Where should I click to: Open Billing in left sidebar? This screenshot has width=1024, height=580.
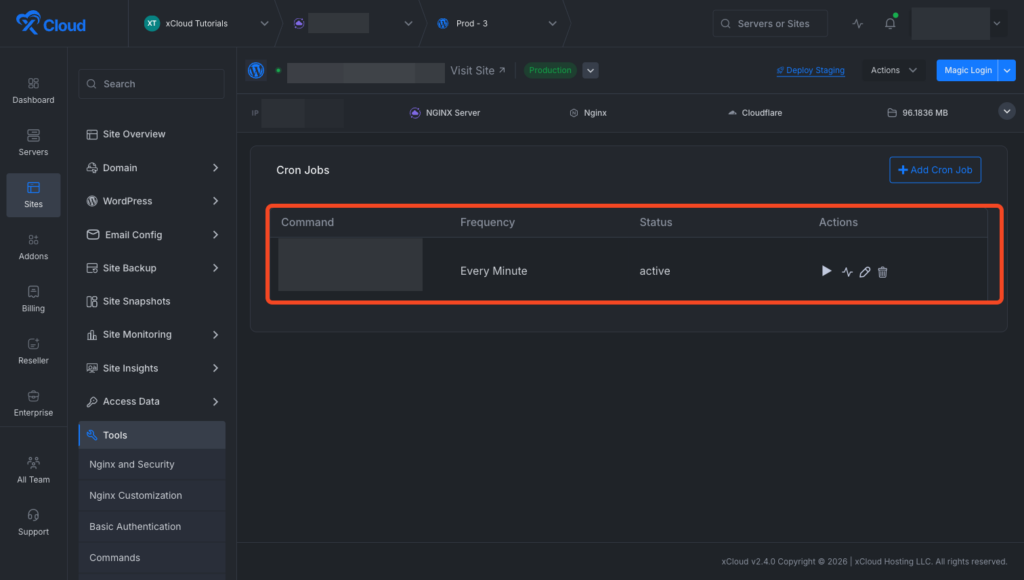(x=33, y=298)
